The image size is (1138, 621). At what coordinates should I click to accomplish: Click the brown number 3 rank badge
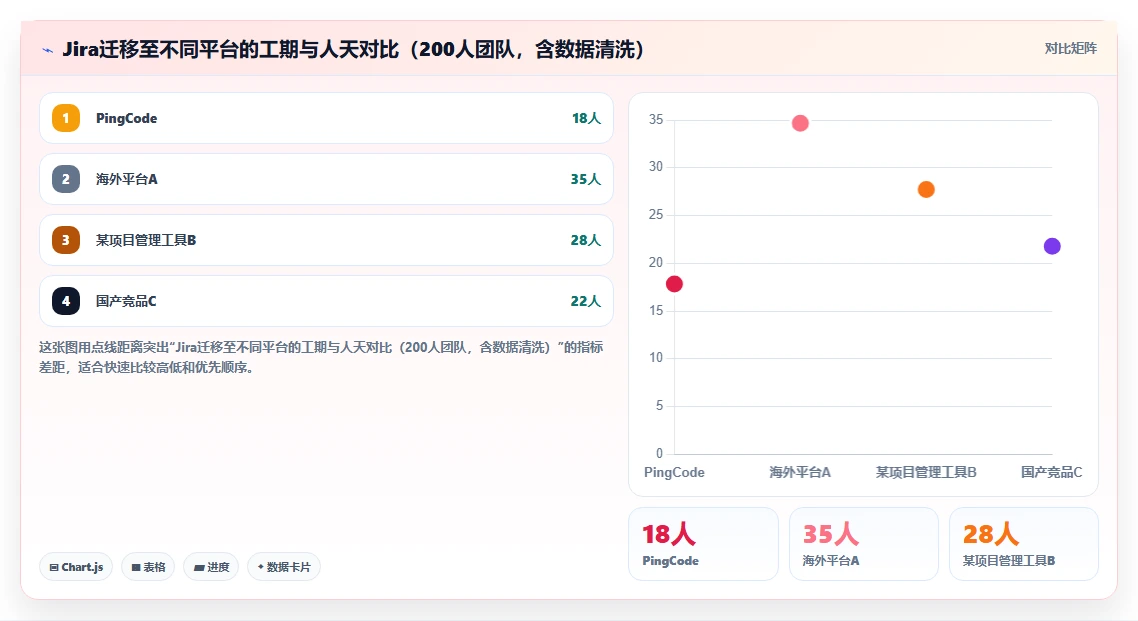pos(66,240)
